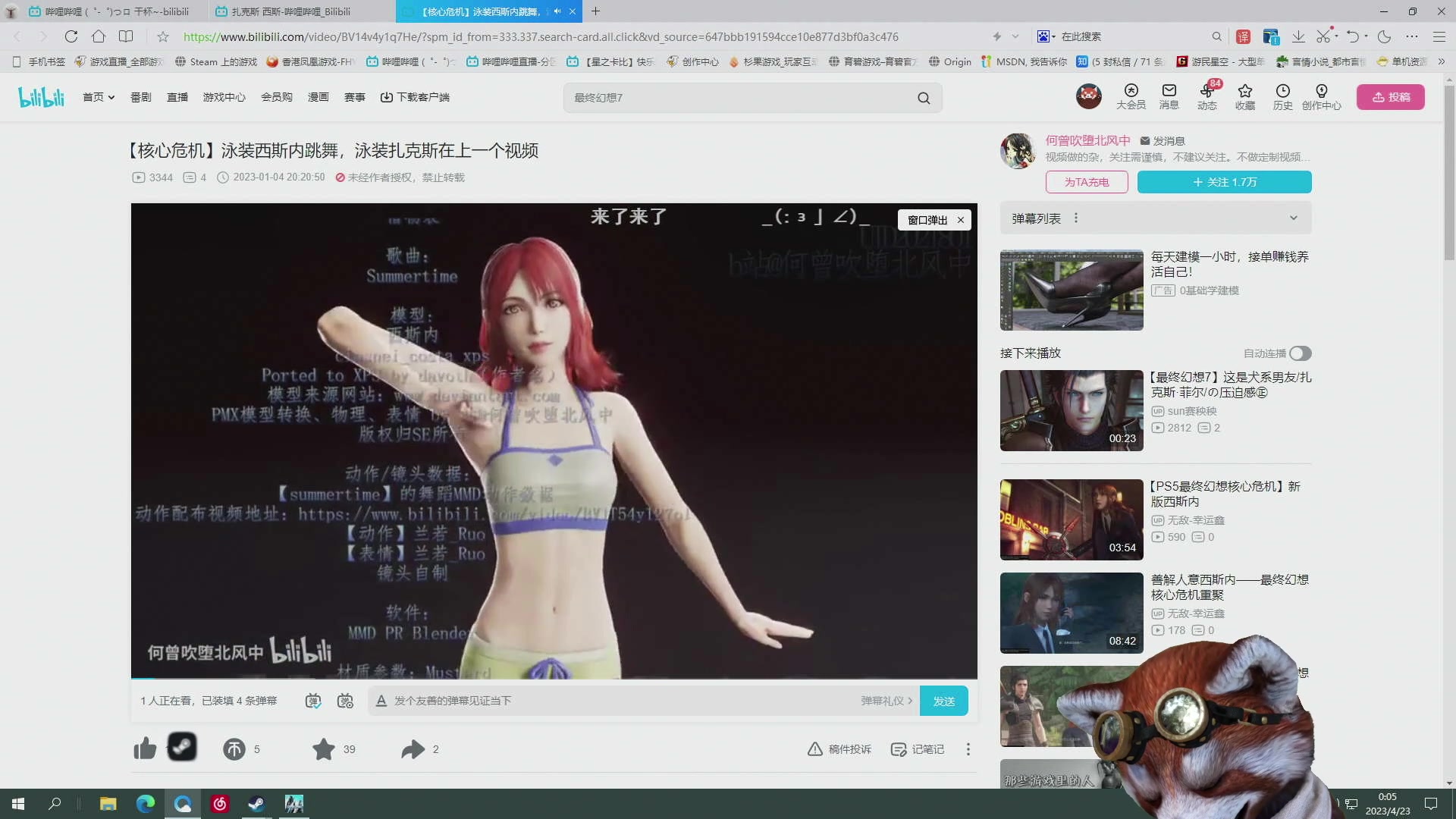
Task: Open 收藏 favorites star in header
Action: tap(1244, 97)
